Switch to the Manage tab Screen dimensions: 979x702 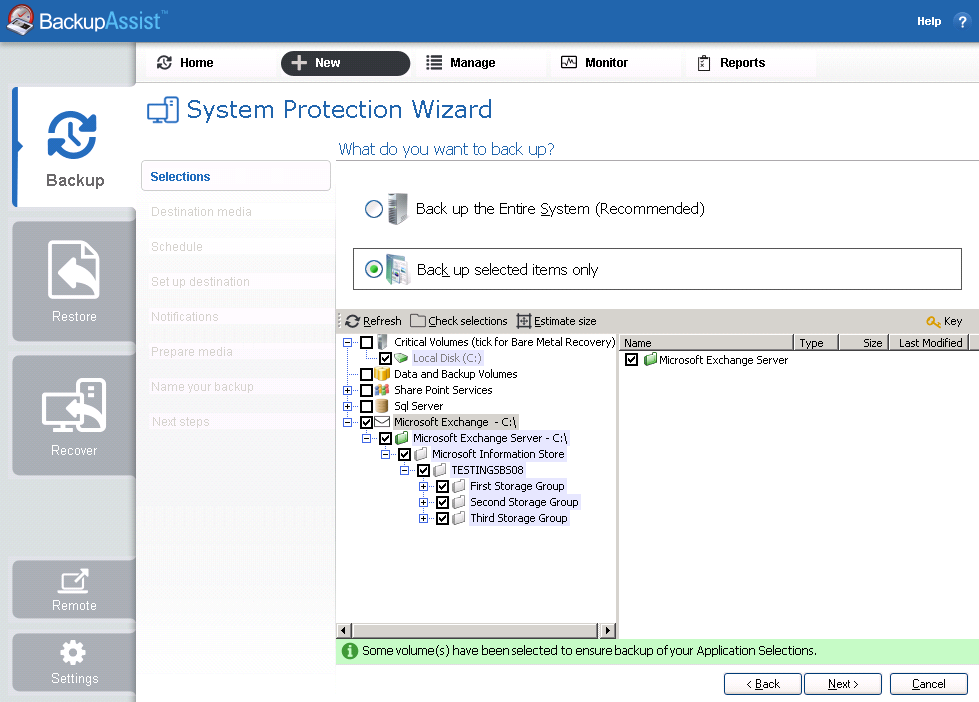pyautogui.click(x=481, y=62)
